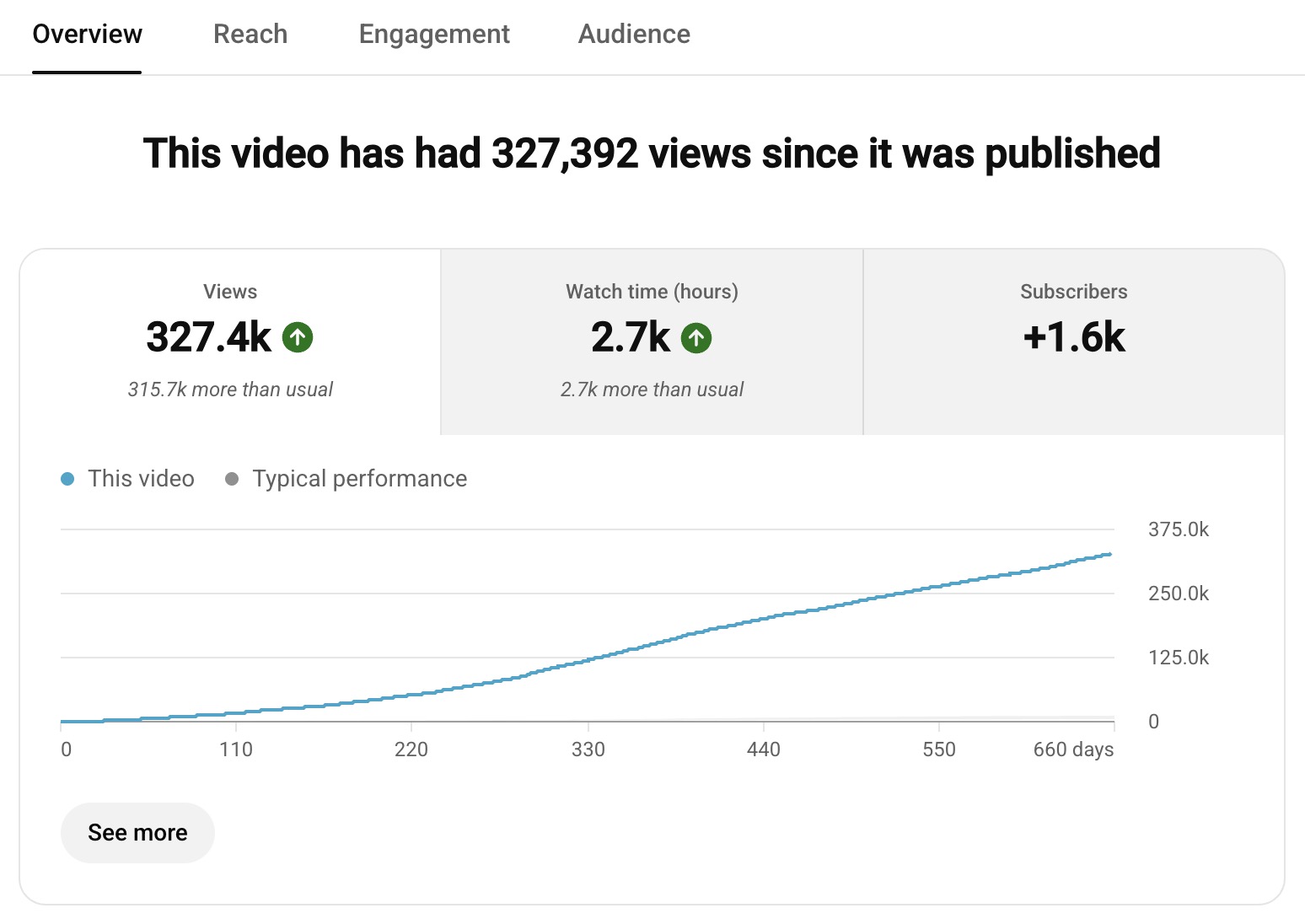The height and width of the screenshot is (924, 1305).
Task: Select the Subscribers metric card
Action: (1074, 342)
